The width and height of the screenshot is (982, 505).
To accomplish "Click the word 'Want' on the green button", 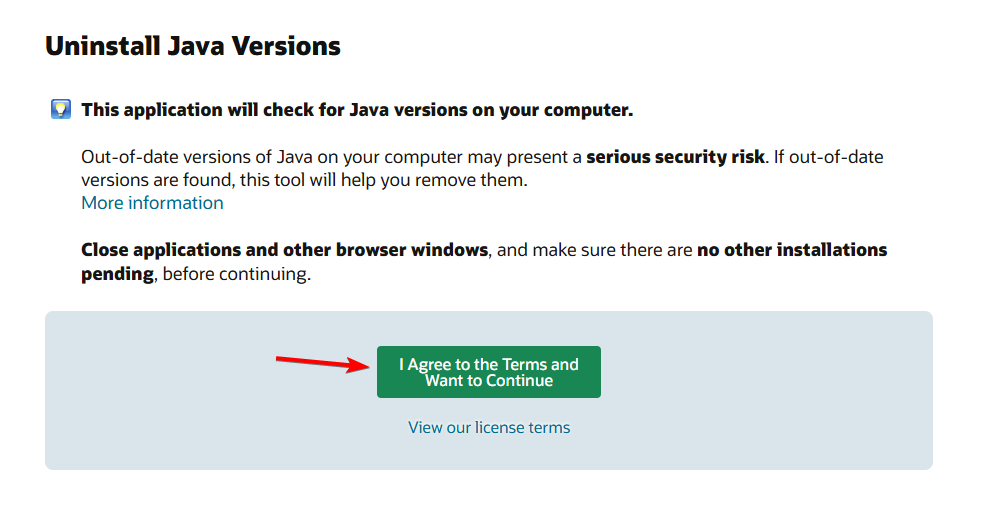I will (x=444, y=381).
